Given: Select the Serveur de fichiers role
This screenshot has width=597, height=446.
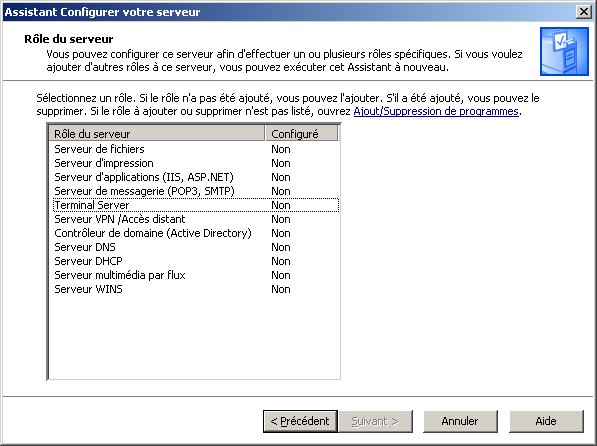Looking at the screenshot, I should (x=195, y=149).
